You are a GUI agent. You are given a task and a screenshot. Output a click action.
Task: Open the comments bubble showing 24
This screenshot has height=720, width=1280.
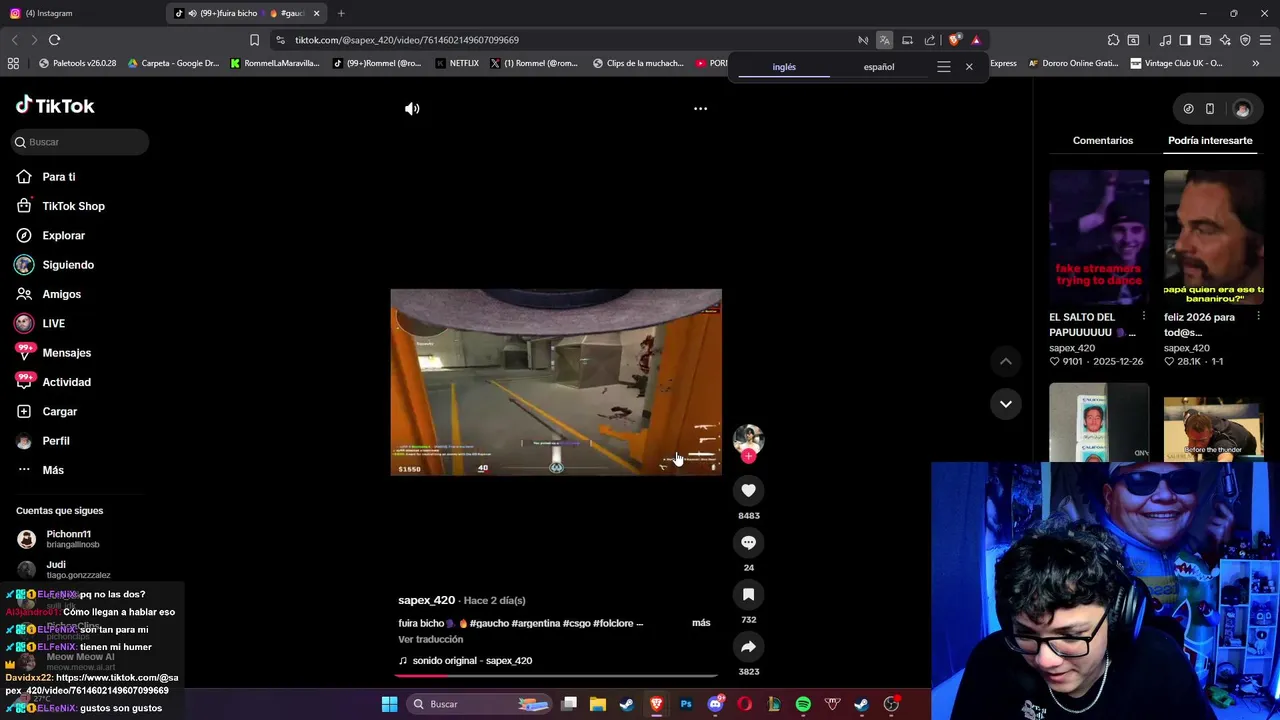tap(748, 542)
